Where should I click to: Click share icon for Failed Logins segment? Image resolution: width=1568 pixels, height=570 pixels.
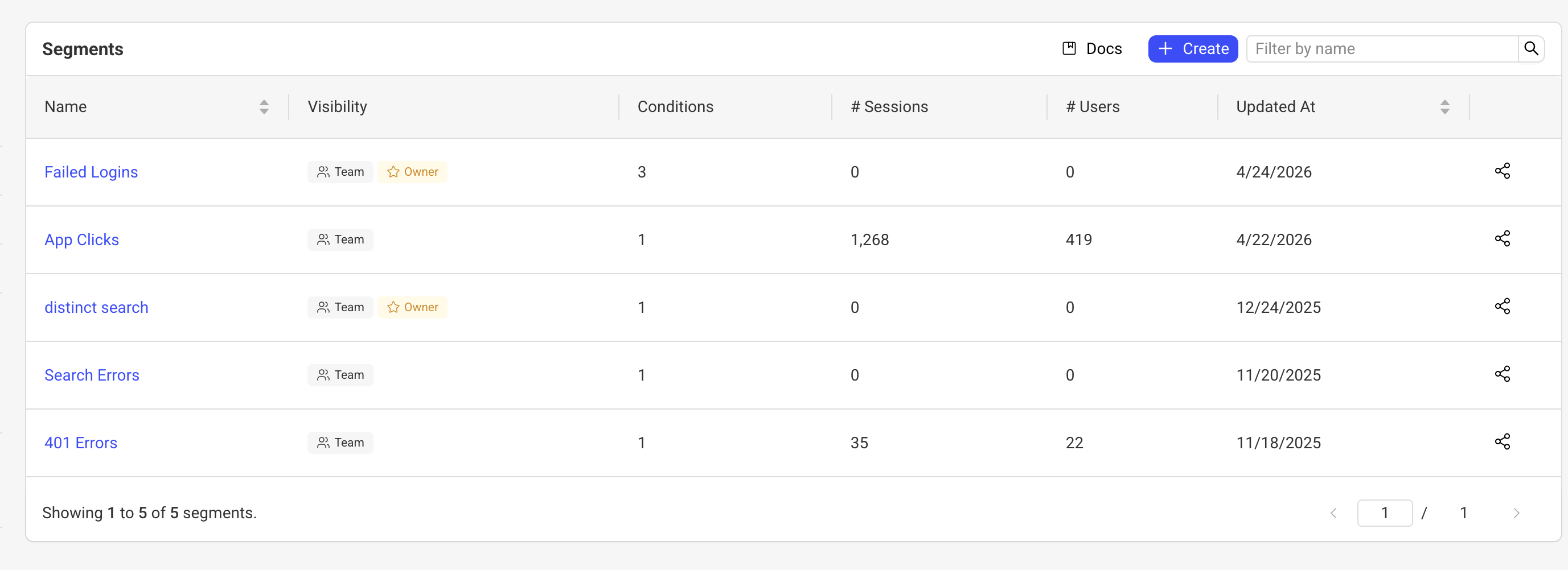[1503, 171]
